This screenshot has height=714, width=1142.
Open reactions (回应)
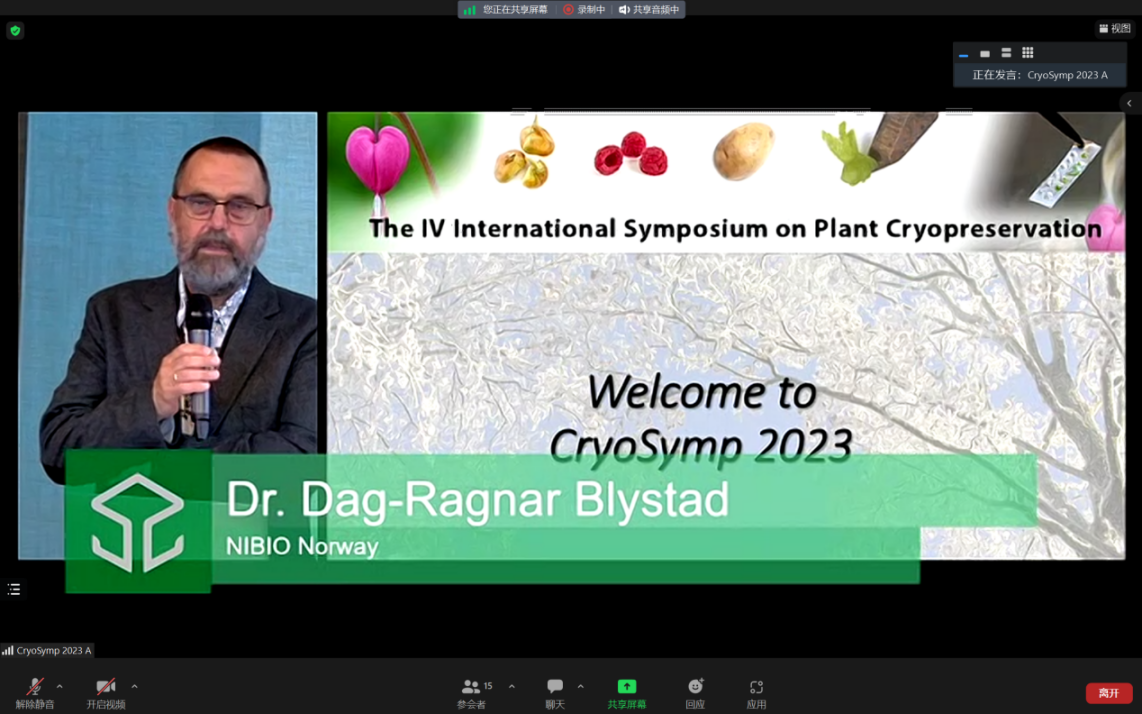[x=696, y=693]
